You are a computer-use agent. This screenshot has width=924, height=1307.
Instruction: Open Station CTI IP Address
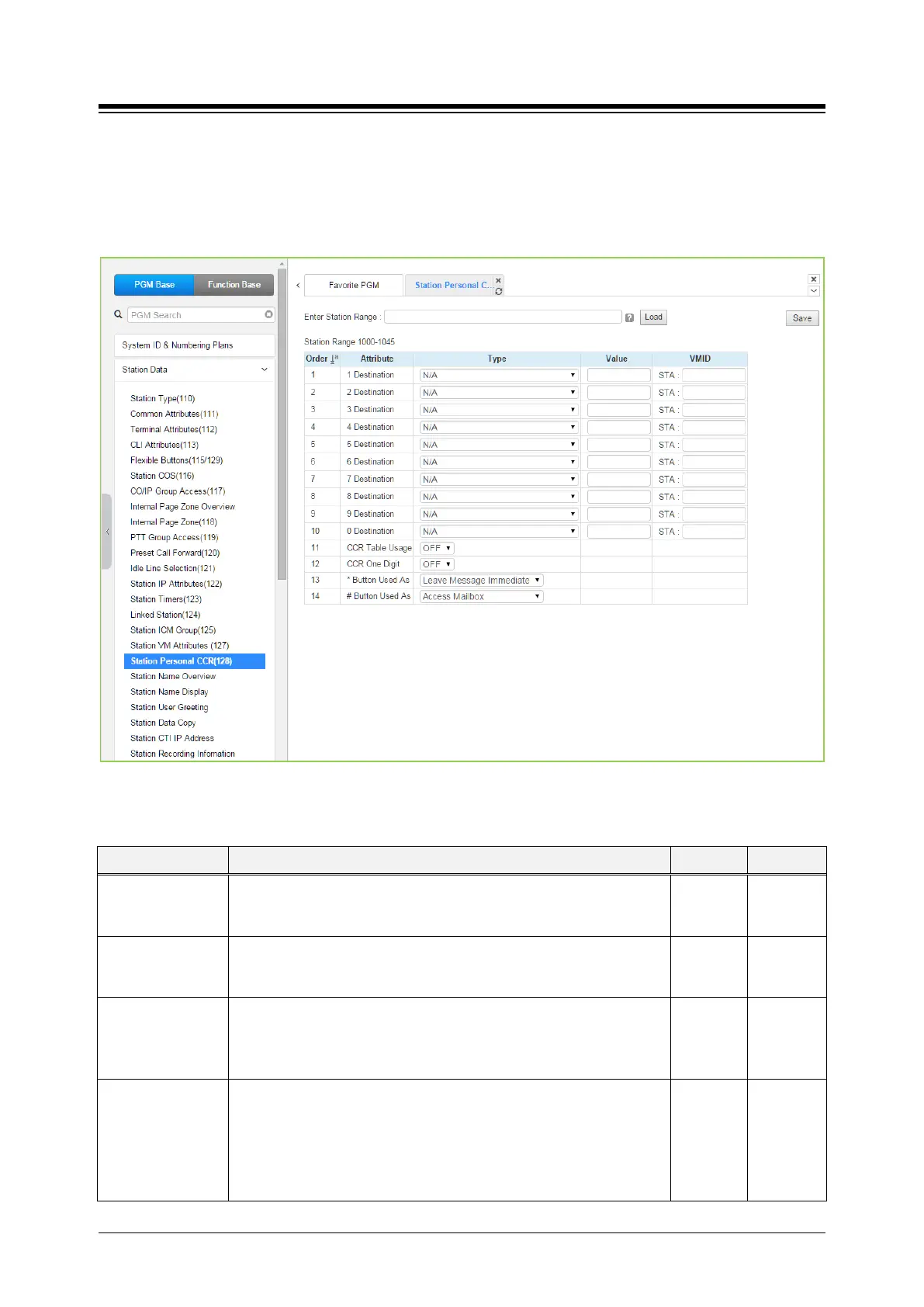[x=171, y=738]
